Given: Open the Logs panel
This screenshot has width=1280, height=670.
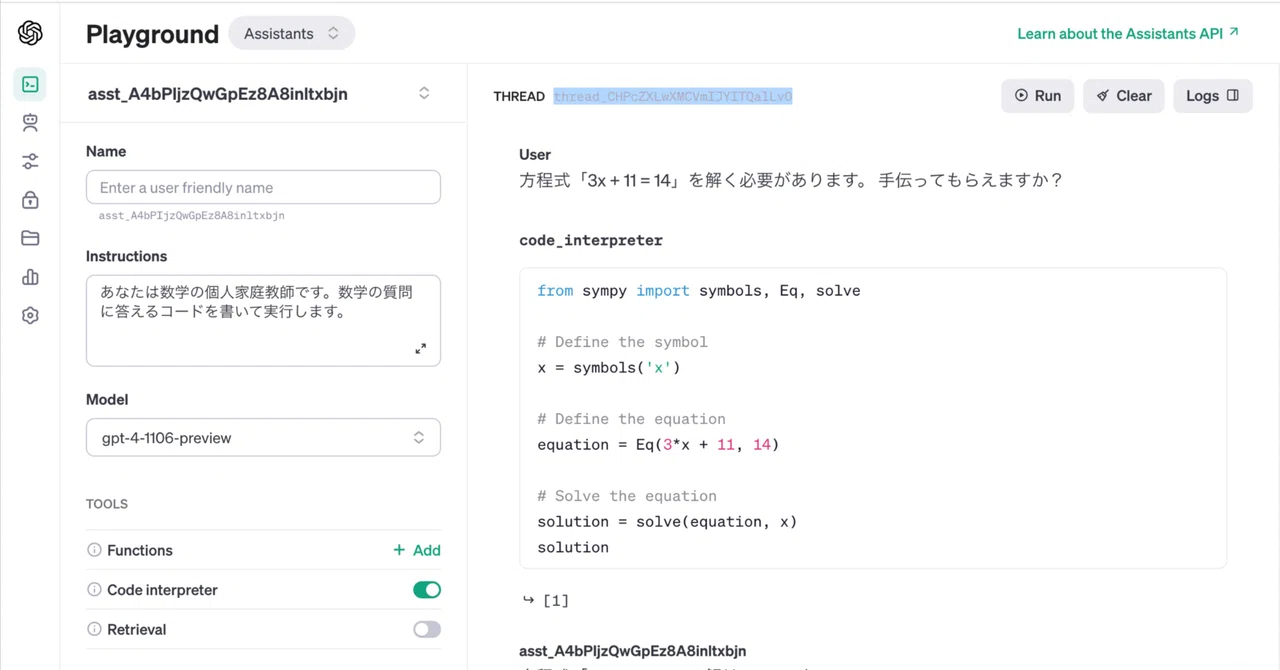Looking at the screenshot, I should point(1213,96).
